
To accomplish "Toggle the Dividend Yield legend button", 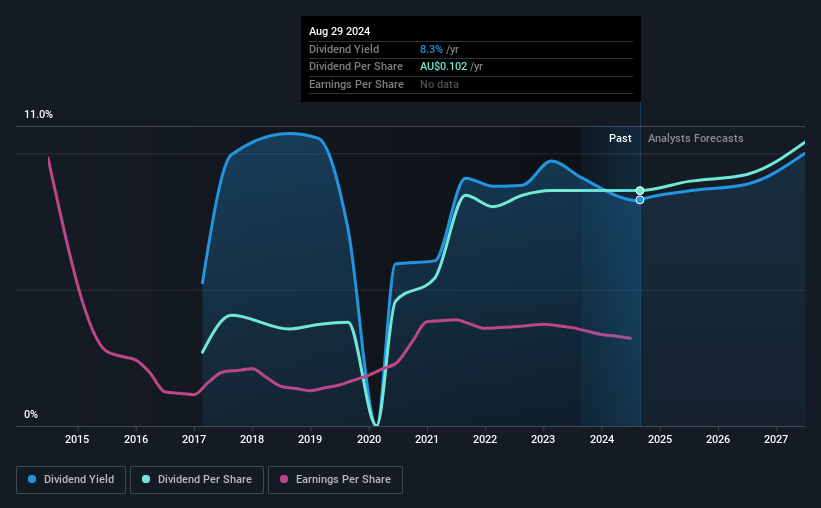I will 71,480.
